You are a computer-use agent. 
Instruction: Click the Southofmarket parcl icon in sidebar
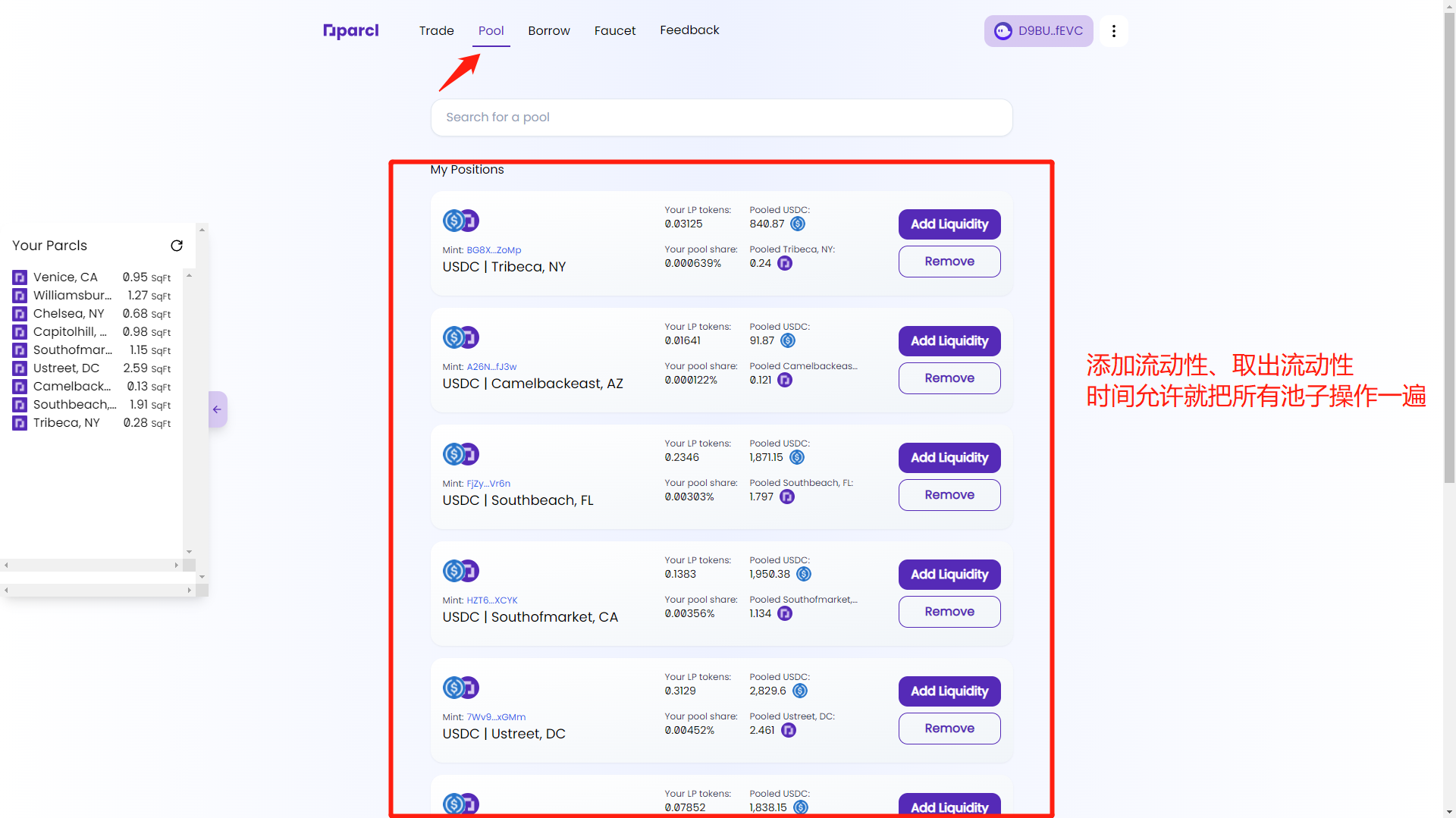(x=20, y=350)
